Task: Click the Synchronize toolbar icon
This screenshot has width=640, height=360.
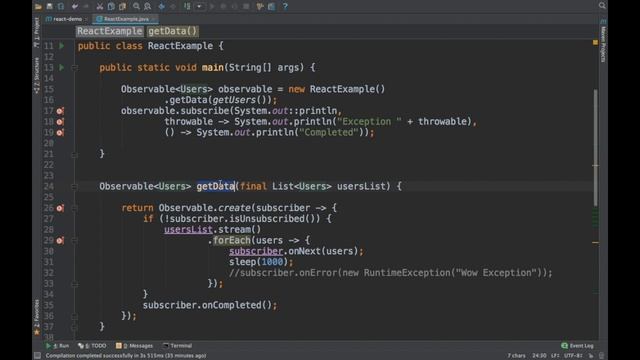Action: [x=61, y=7]
